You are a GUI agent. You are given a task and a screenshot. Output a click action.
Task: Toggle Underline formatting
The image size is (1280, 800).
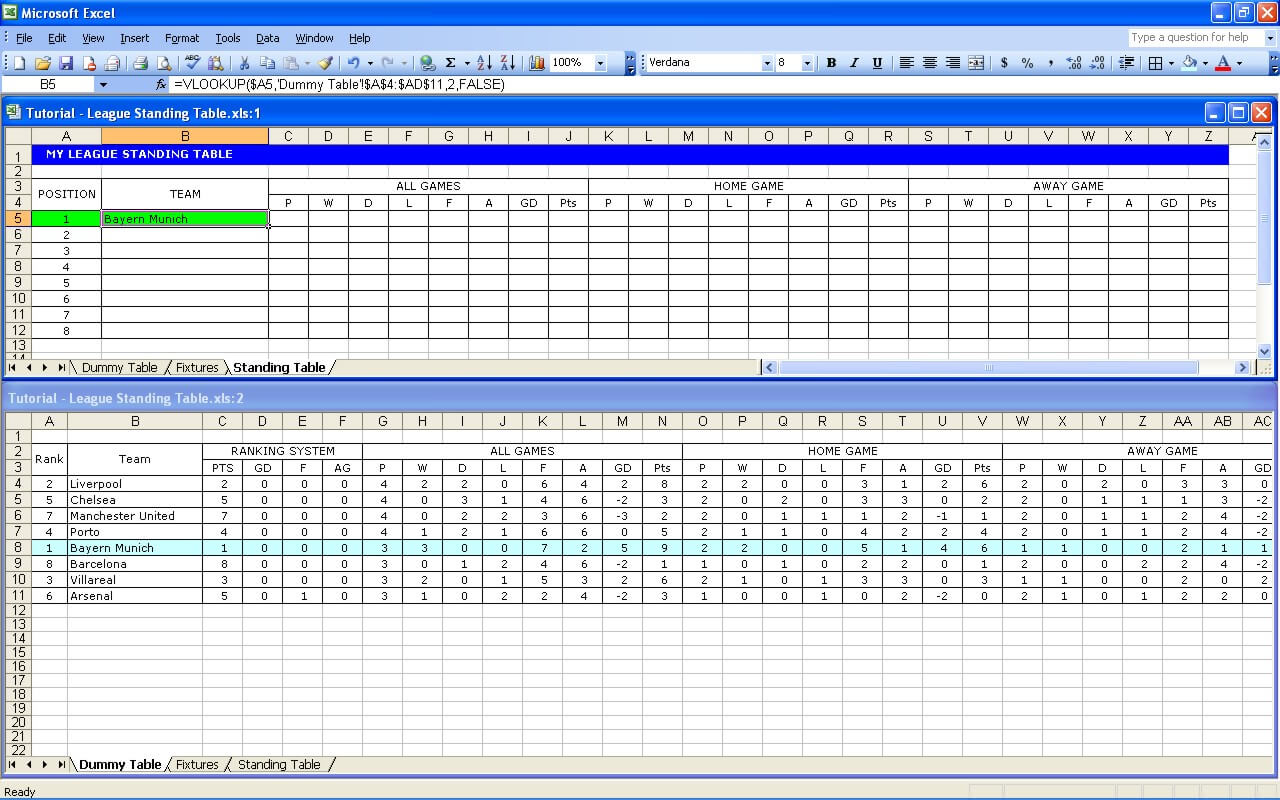[x=877, y=63]
